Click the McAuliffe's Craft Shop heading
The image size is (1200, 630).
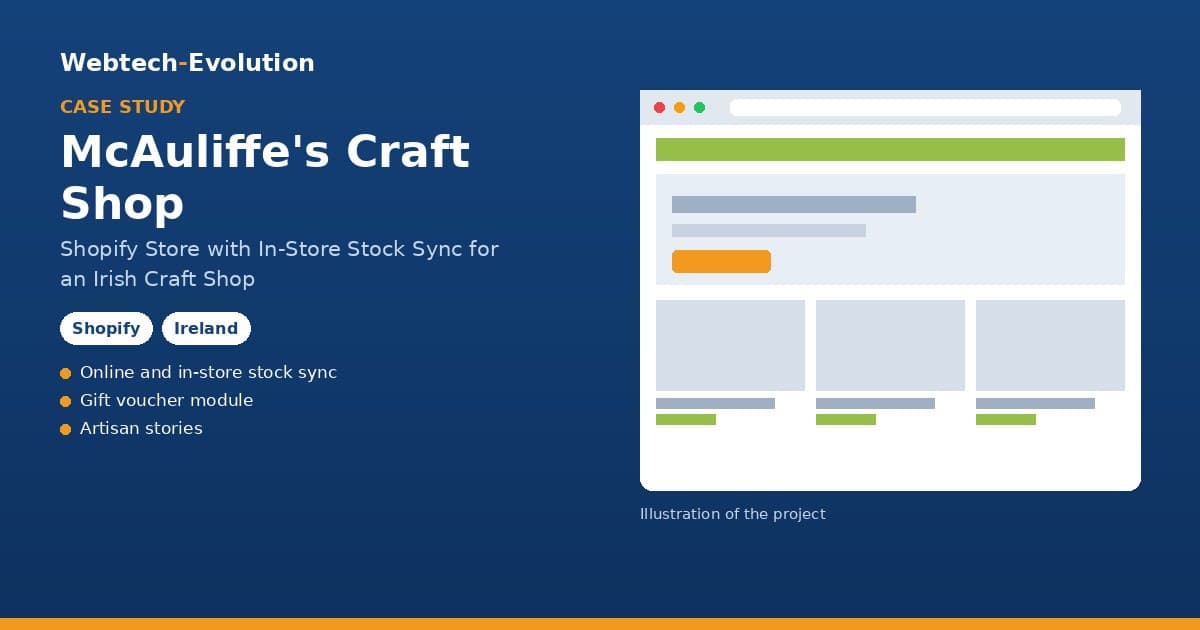coord(265,177)
